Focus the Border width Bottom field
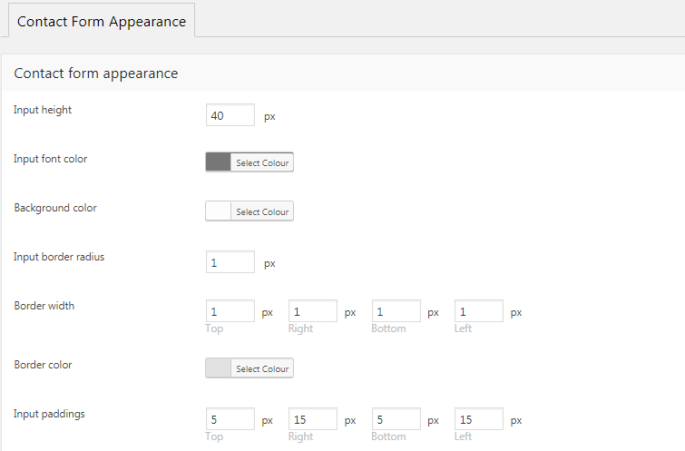The image size is (685, 451). [396, 311]
